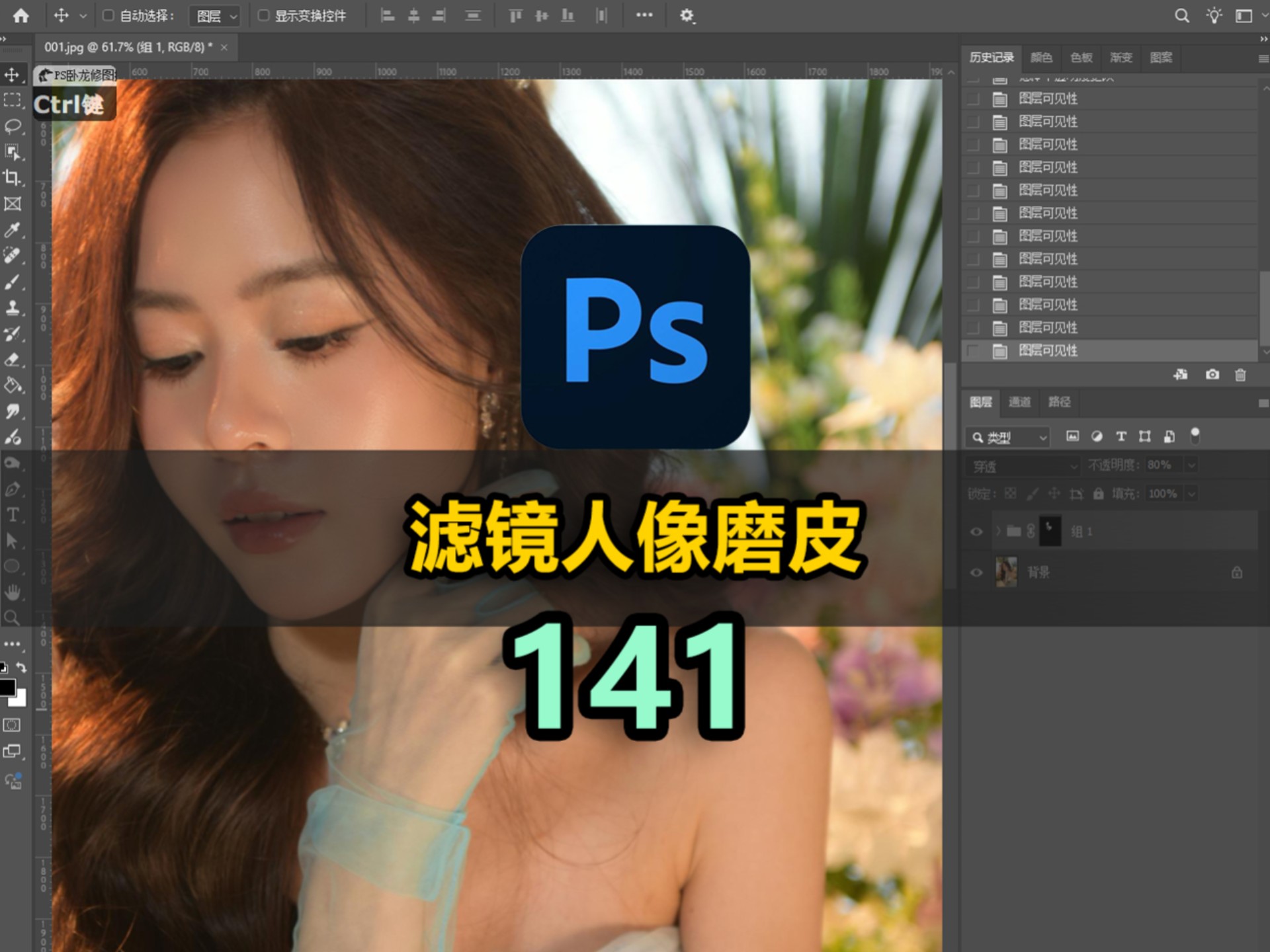Open the opacity 80% slider dropdown
Image resolution: width=1270 pixels, height=952 pixels.
coord(1191,465)
